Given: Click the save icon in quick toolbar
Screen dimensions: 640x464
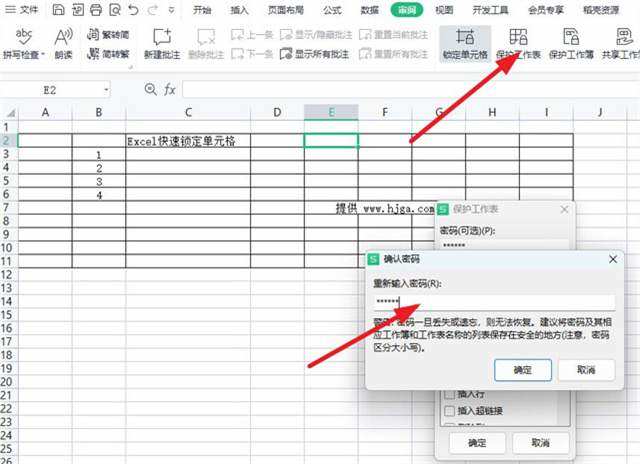Looking at the screenshot, I should [58, 9].
